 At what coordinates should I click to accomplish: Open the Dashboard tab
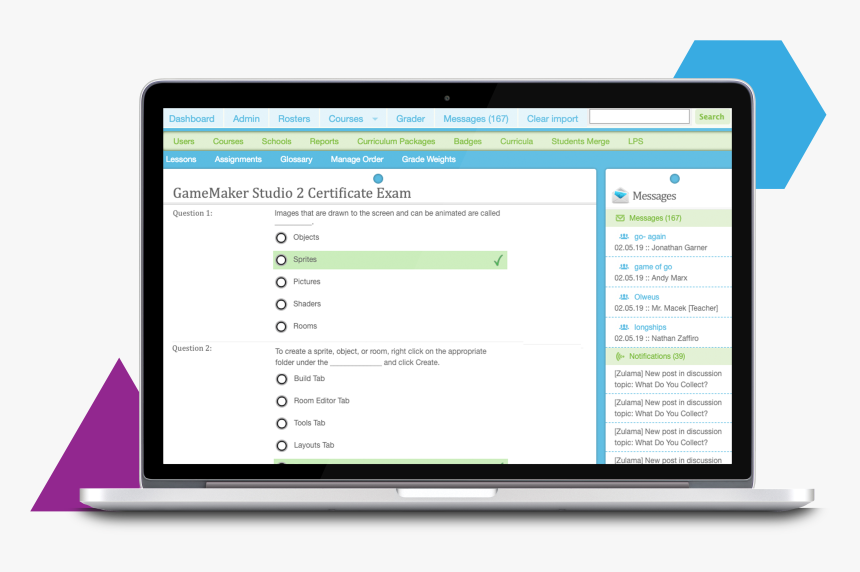pos(191,118)
